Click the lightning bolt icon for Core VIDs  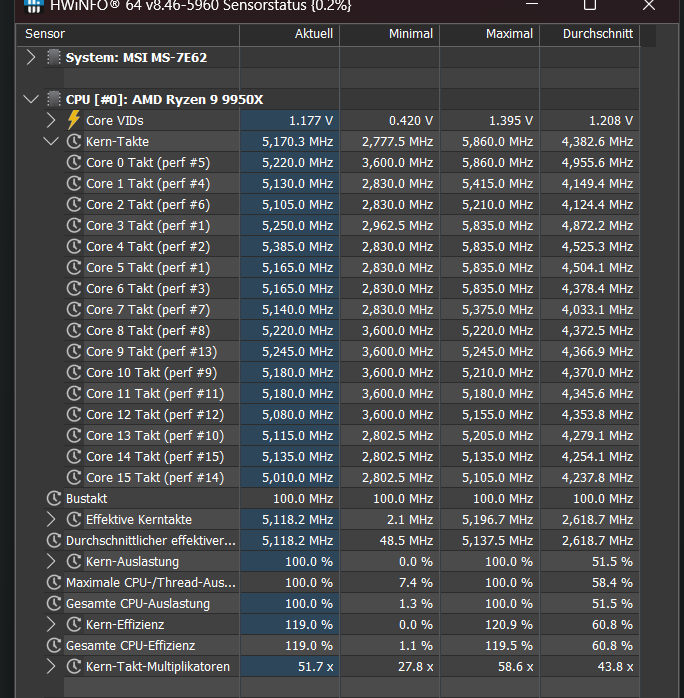(x=73, y=120)
